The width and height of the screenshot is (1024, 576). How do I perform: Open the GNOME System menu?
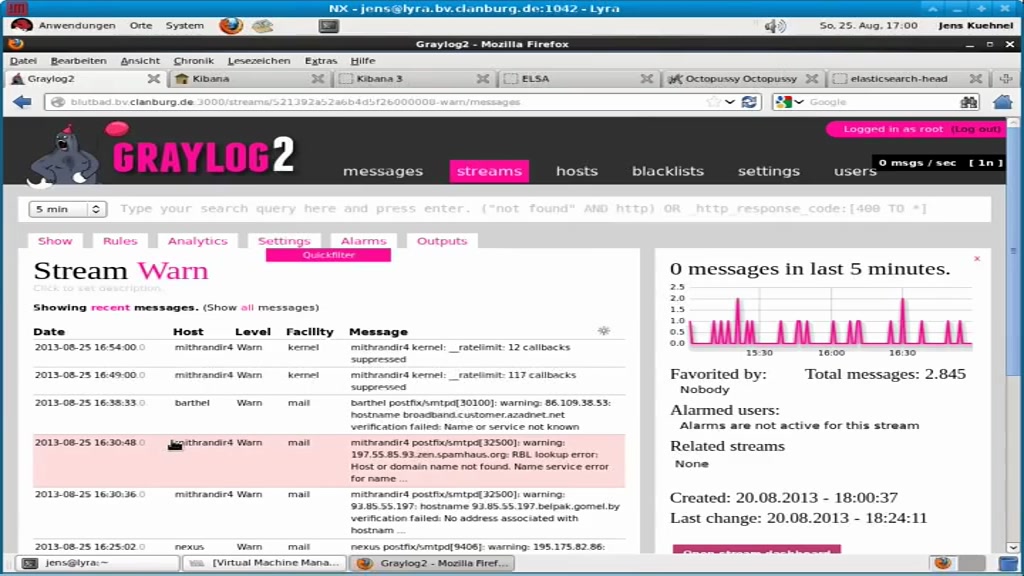point(185,25)
